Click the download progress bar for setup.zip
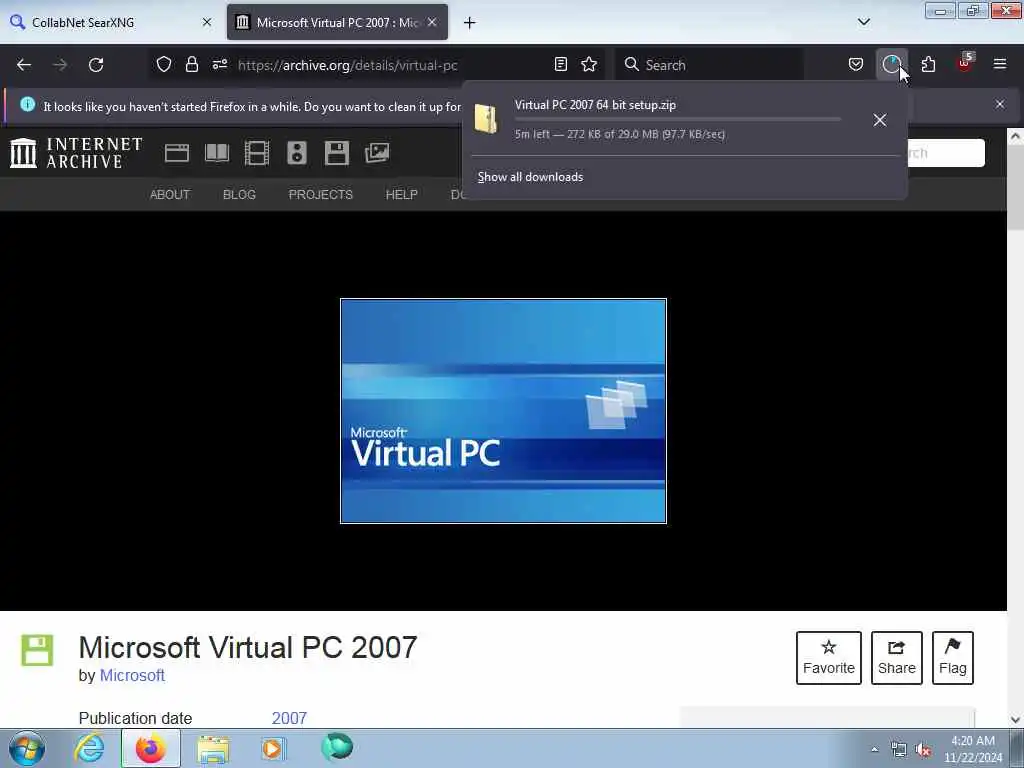The image size is (1024, 768). (678, 120)
